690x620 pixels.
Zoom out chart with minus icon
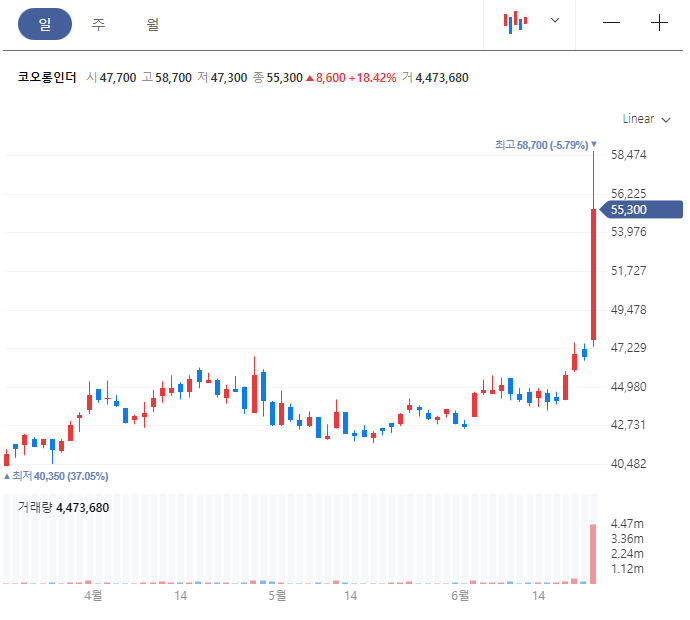point(611,22)
